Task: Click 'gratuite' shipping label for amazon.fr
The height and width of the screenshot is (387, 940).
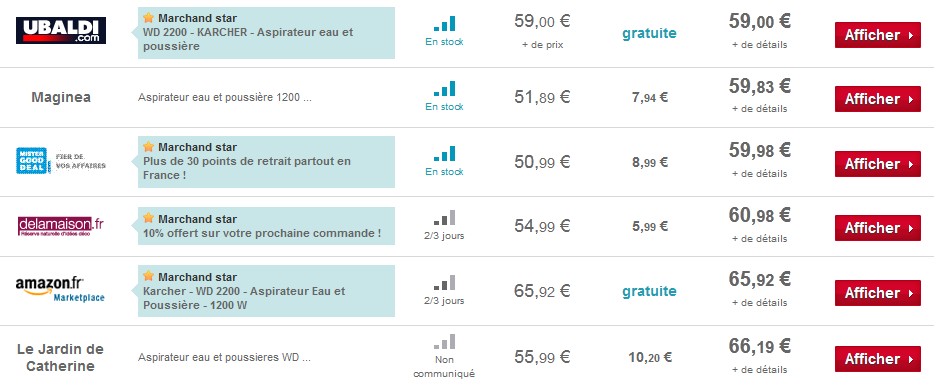Action: tap(649, 292)
